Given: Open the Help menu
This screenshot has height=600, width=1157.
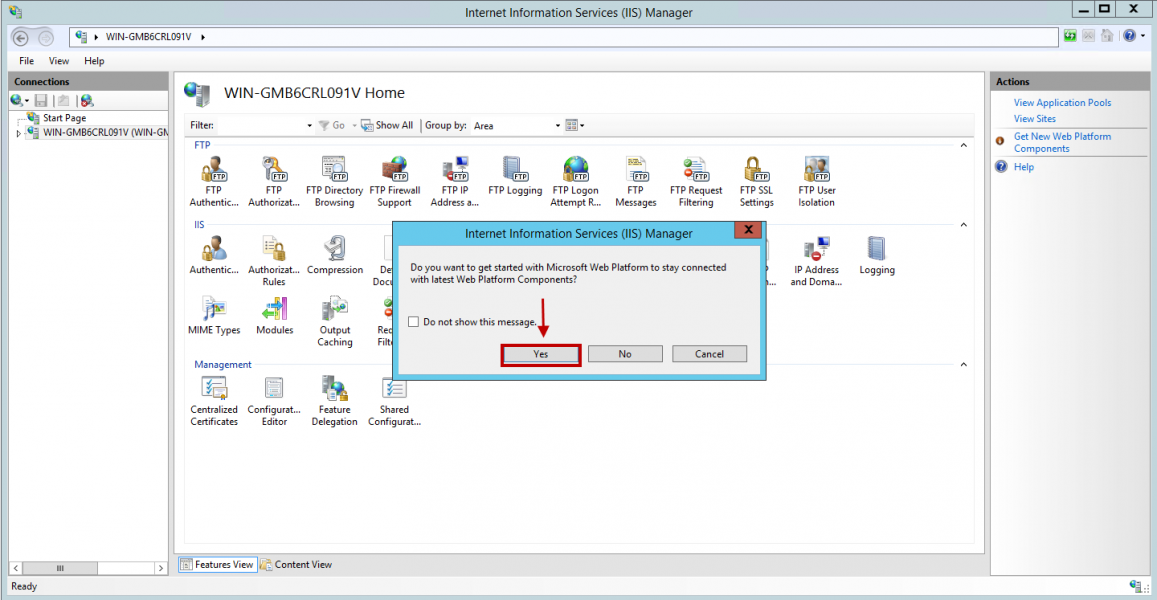Looking at the screenshot, I should coord(94,61).
